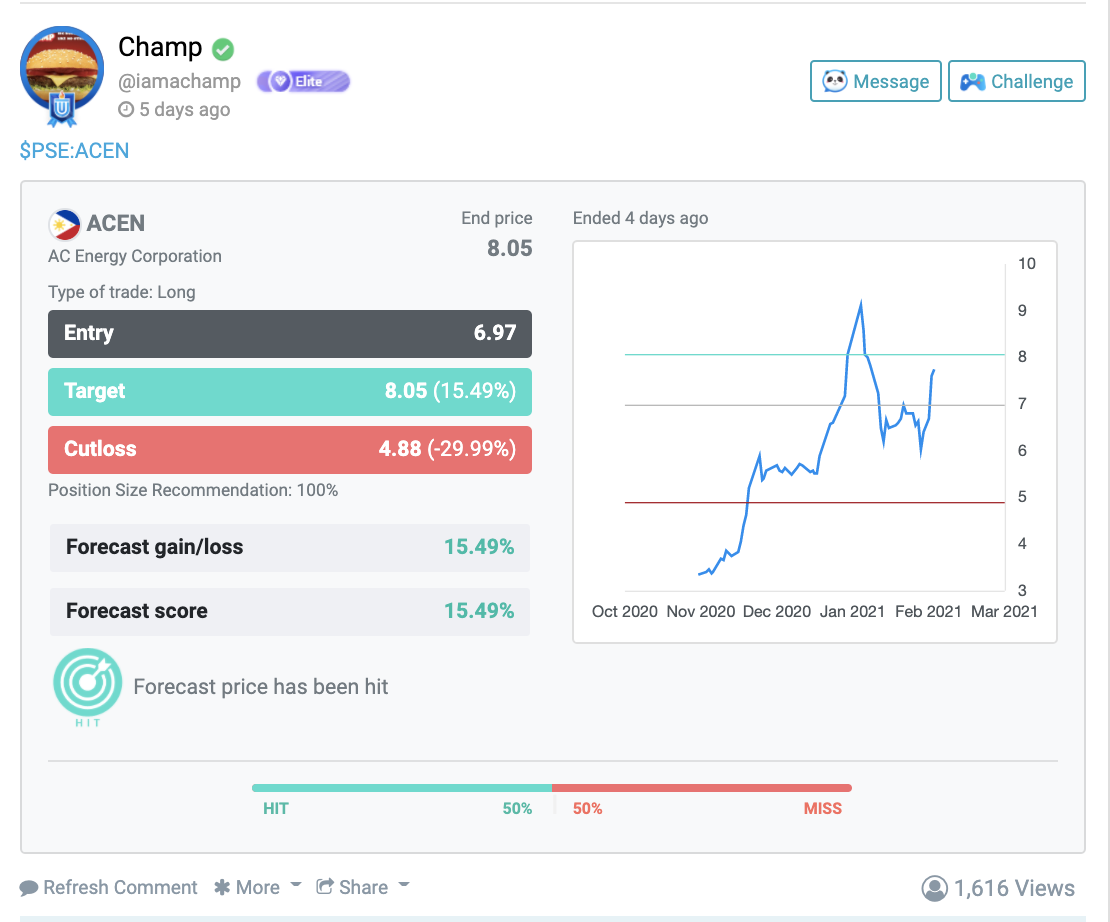Click Position Size Recommendation: 100% text
This screenshot has height=922, width=1110.
click(193, 490)
